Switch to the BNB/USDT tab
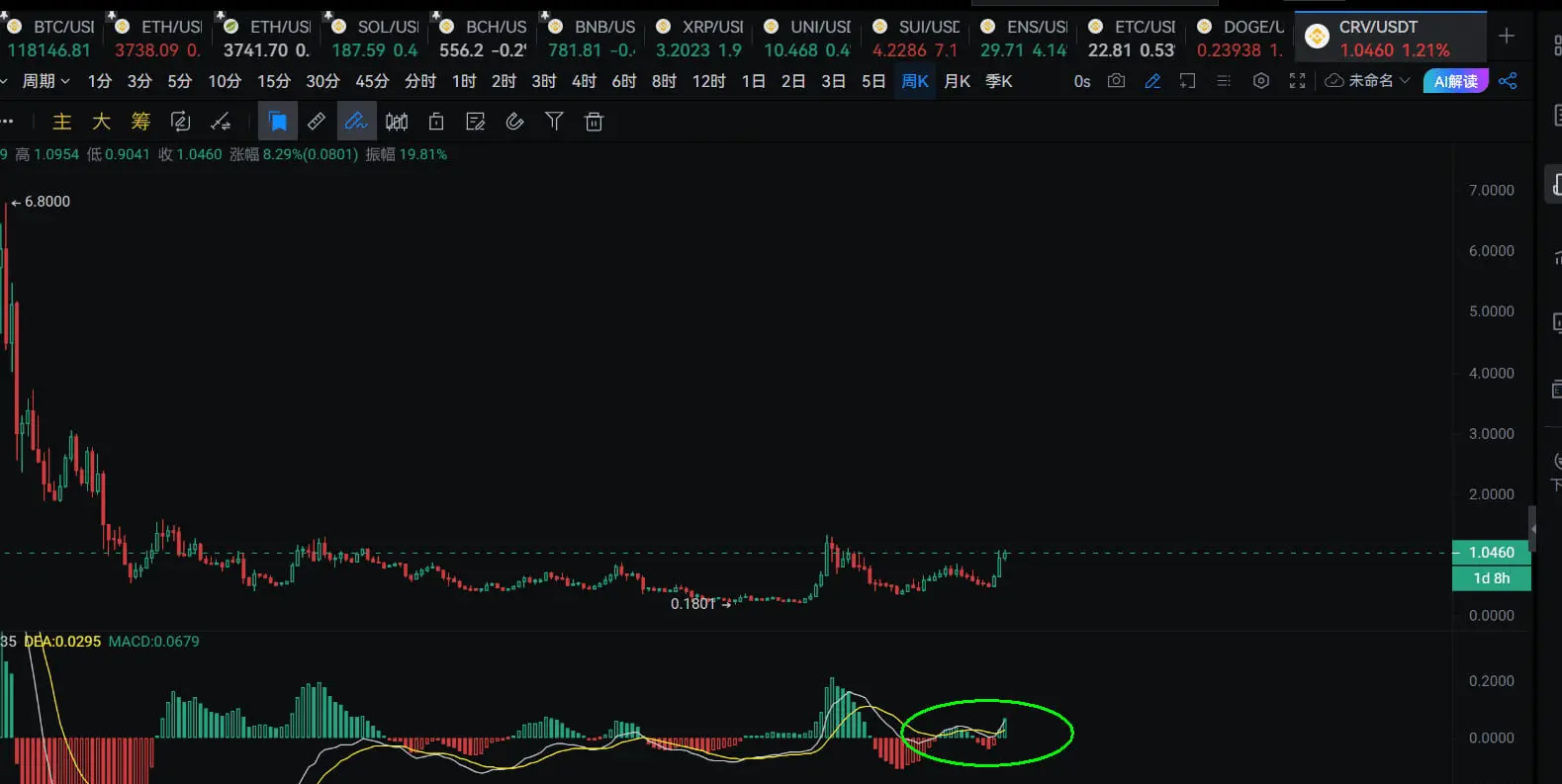The height and width of the screenshot is (784, 1562). [x=592, y=38]
